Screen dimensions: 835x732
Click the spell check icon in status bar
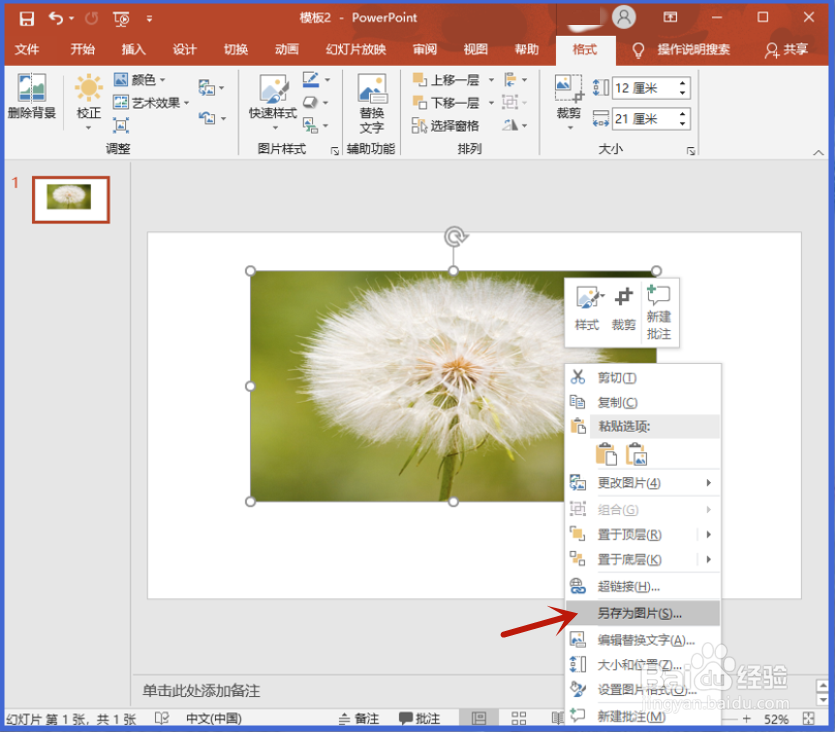pos(161,719)
